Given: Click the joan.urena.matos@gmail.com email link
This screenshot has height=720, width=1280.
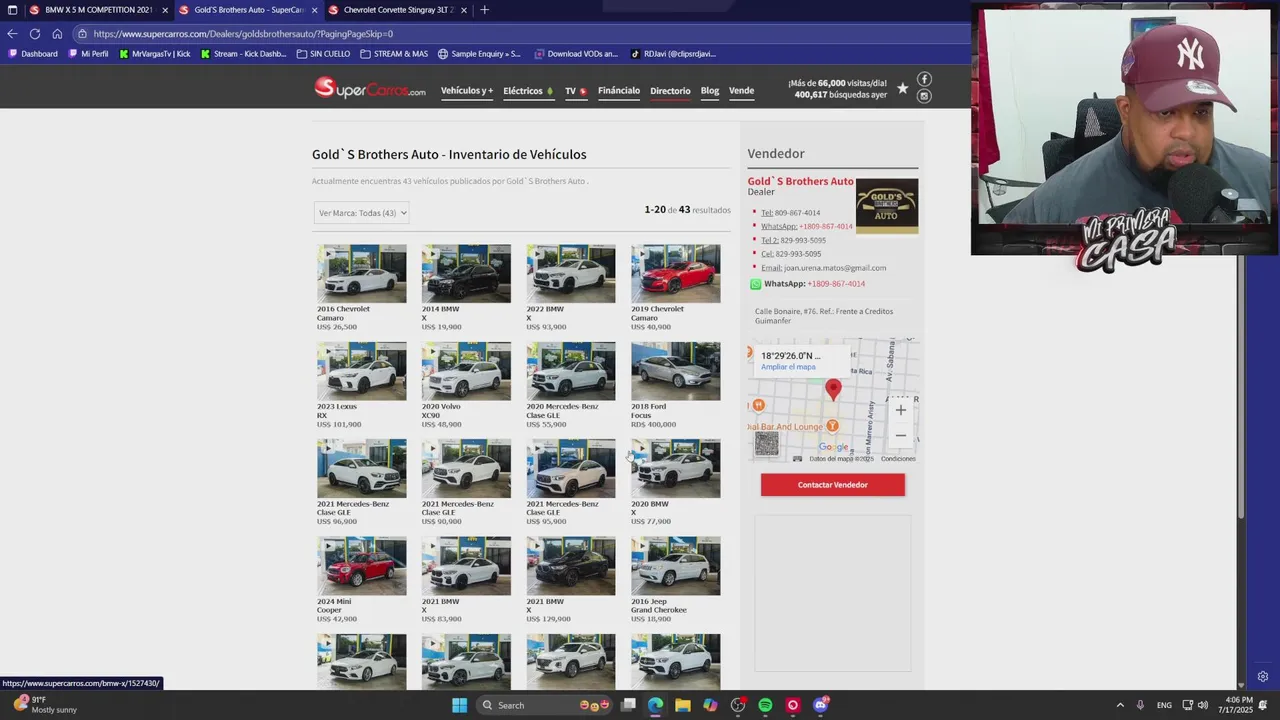Looking at the screenshot, I should coord(835,268).
